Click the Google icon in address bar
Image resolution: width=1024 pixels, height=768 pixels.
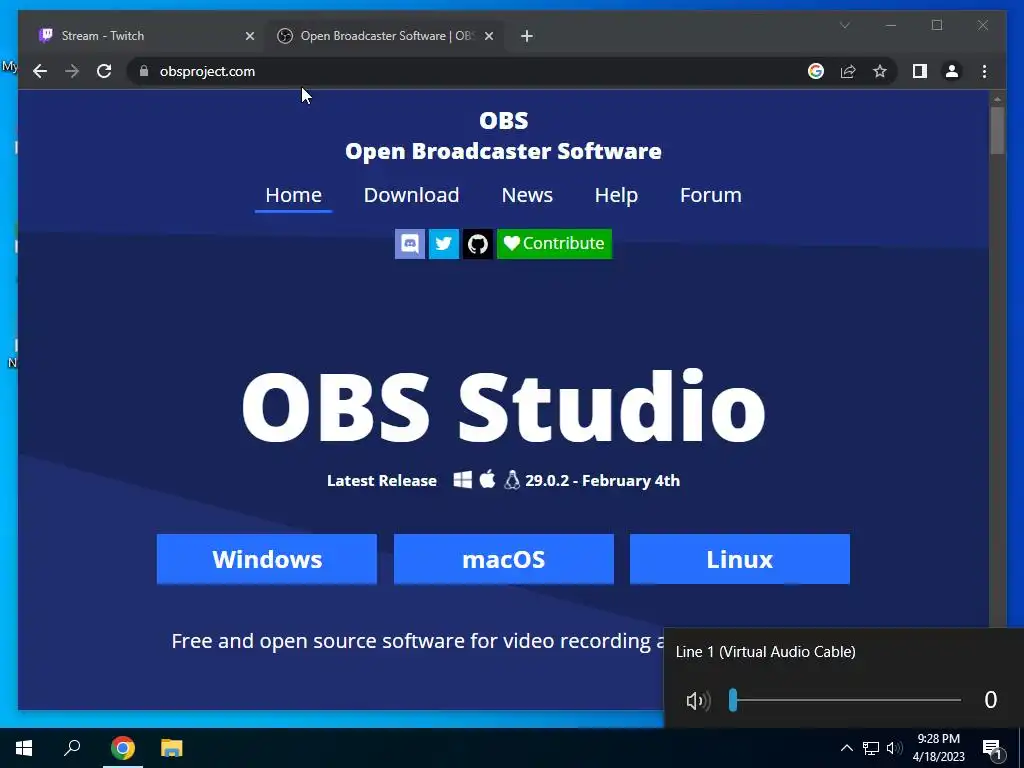(816, 71)
